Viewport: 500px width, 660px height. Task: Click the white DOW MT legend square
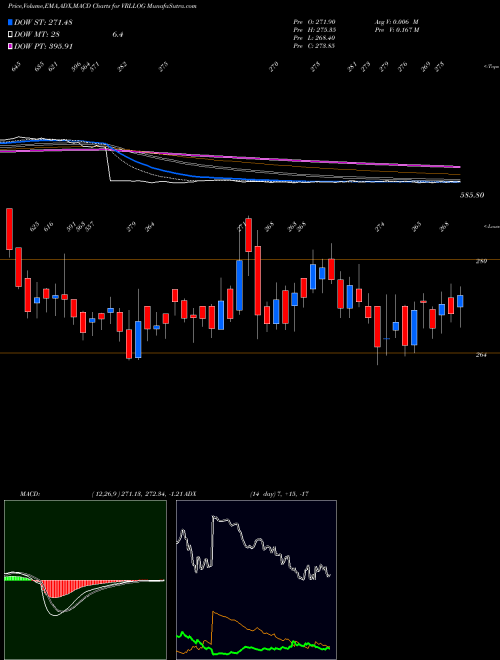pyautogui.click(x=10, y=35)
